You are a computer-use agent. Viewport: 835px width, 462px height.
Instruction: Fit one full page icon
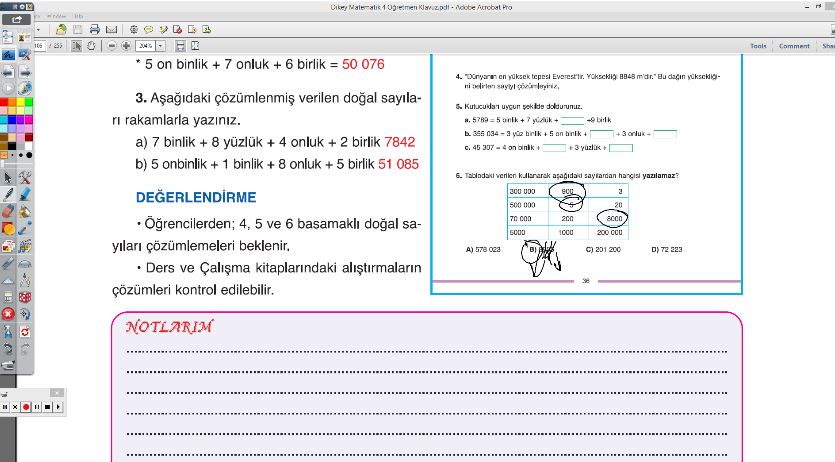click(195, 46)
